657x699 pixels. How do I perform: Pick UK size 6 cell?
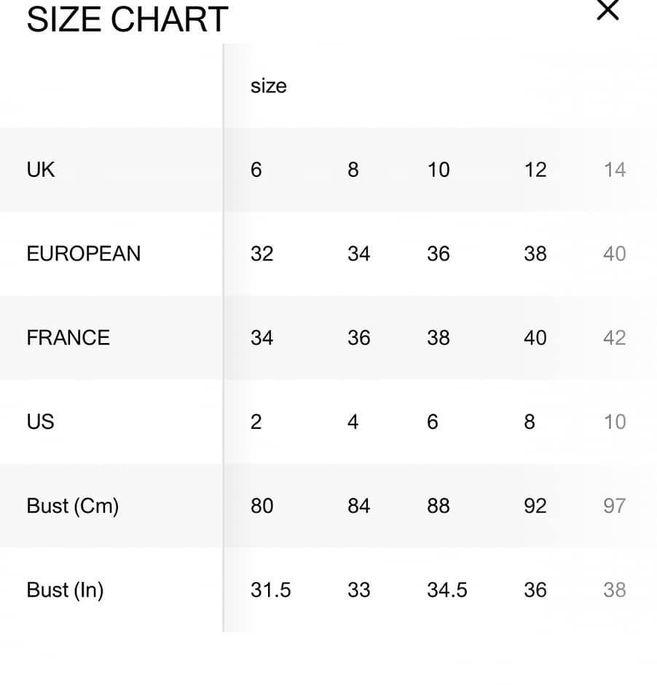click(x=257, y=170)
